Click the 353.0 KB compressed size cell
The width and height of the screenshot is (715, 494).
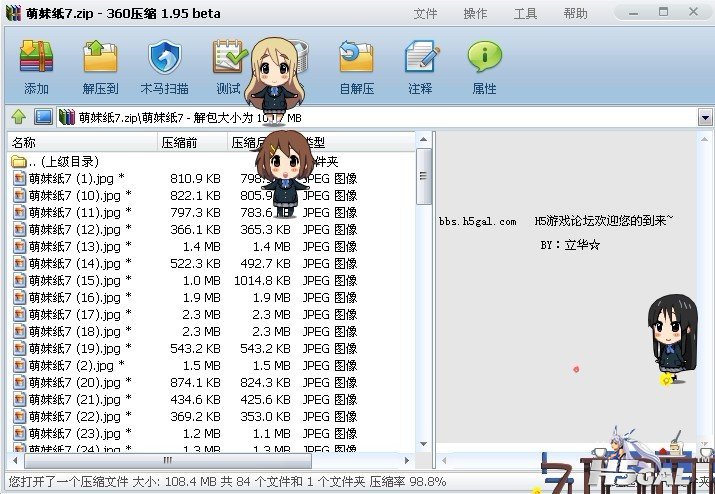pos(265,416)
